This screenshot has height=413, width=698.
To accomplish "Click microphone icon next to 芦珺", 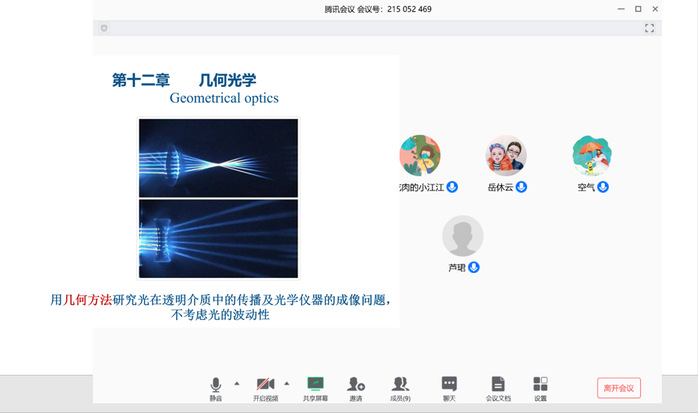I will (474, 267).
